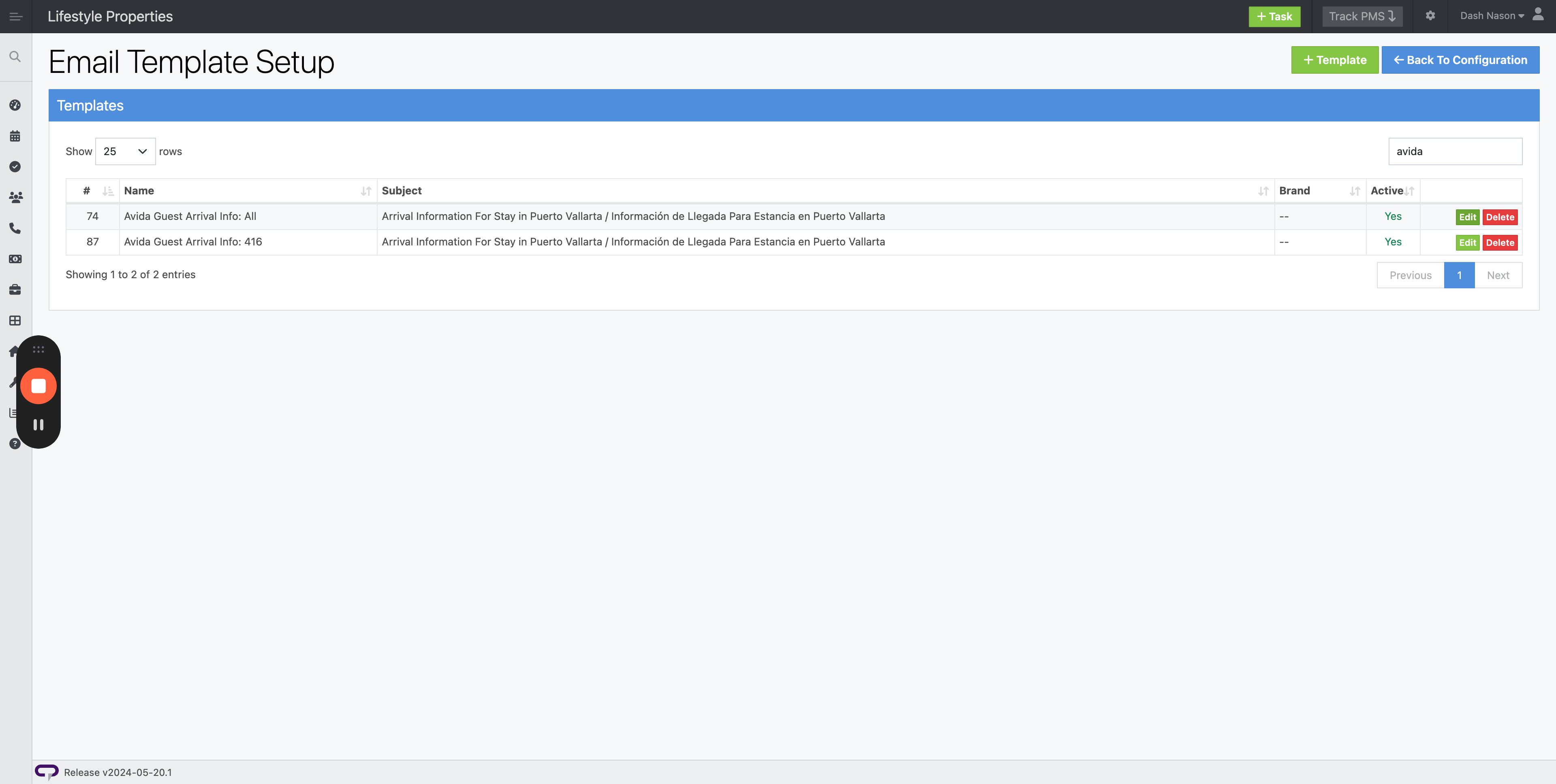Go Back To Configuration

coord(1460,60)
